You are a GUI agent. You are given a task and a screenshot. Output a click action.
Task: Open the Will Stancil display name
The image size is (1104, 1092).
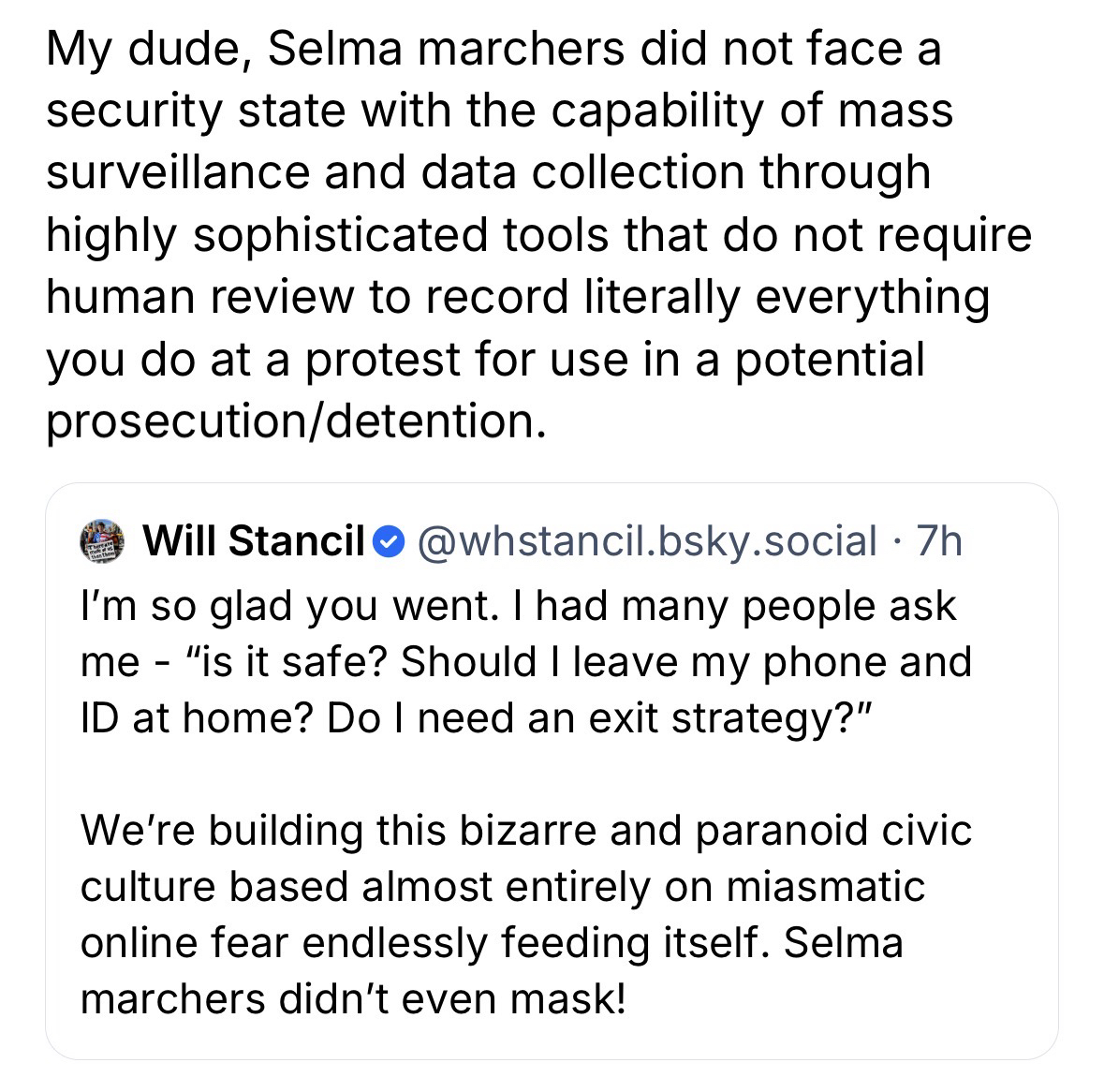tap(252, 540)
